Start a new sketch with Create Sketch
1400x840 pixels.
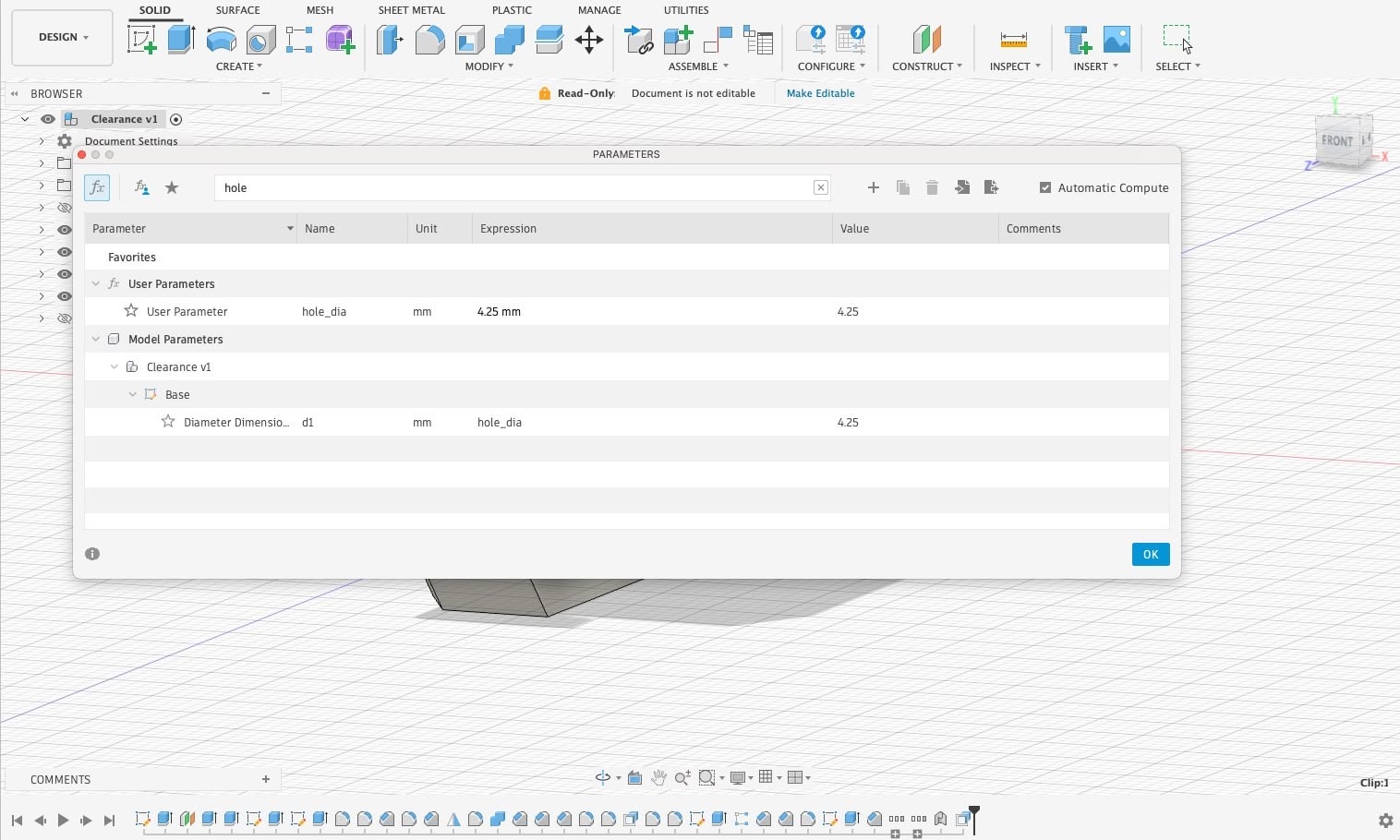pos(141,40)
